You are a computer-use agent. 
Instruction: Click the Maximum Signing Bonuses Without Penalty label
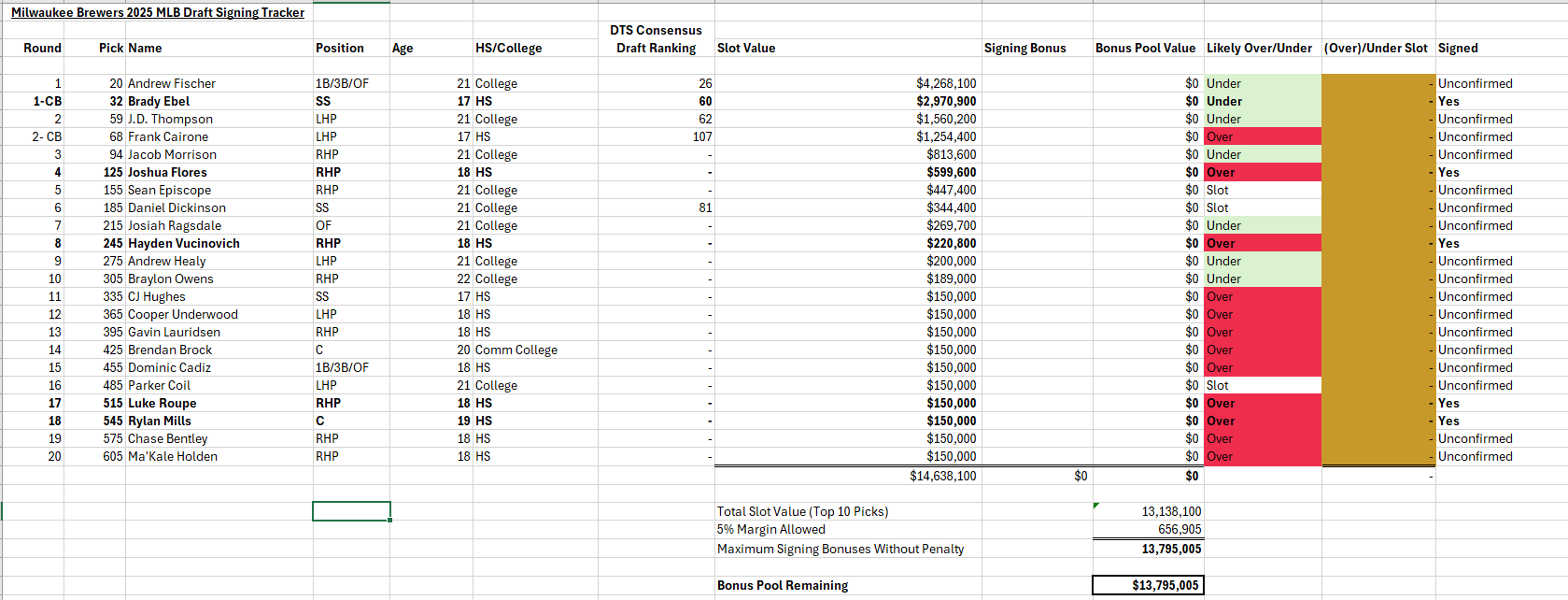840,549
